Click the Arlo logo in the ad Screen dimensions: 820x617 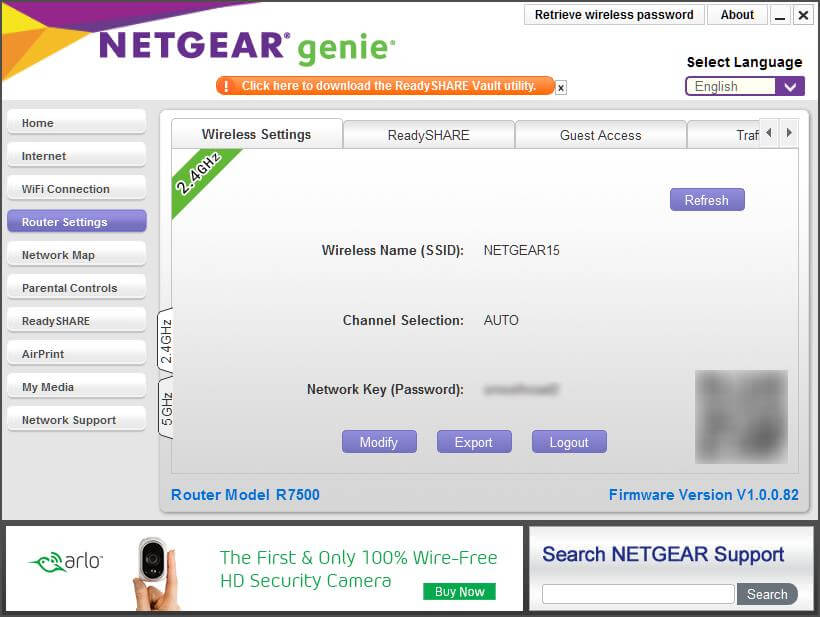click(x=66, y=562)
